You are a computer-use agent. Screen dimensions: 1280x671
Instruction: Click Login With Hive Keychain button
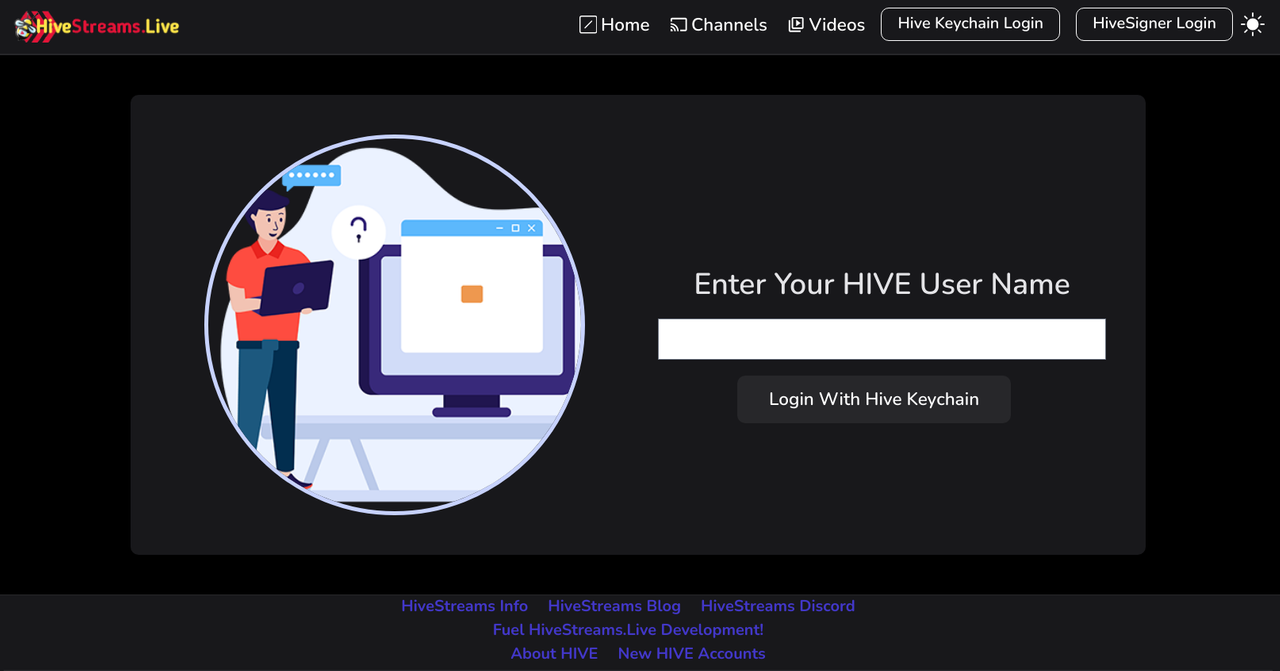pyautogui.click(x=874, y=399)
